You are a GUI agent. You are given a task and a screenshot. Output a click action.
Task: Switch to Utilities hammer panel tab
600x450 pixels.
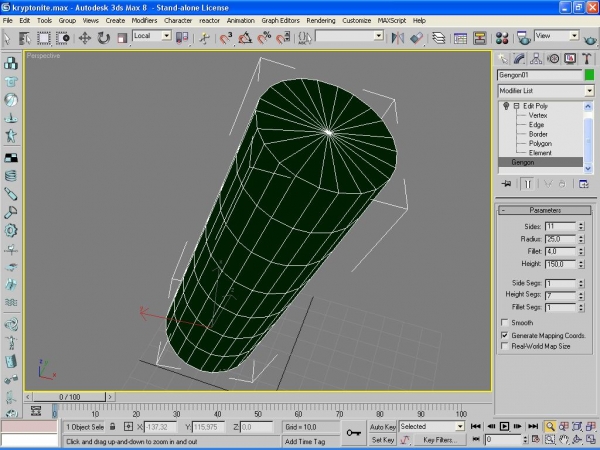pos(587,59)
